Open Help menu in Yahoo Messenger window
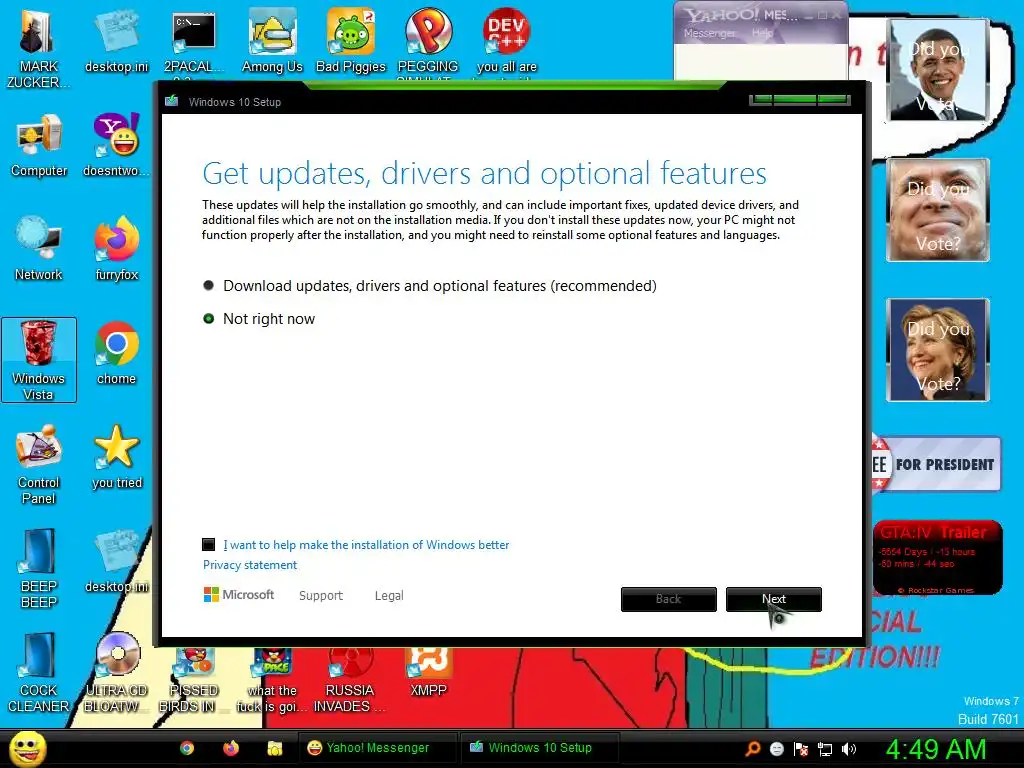Screen dimensions: 1024x768 pos(762,33)
